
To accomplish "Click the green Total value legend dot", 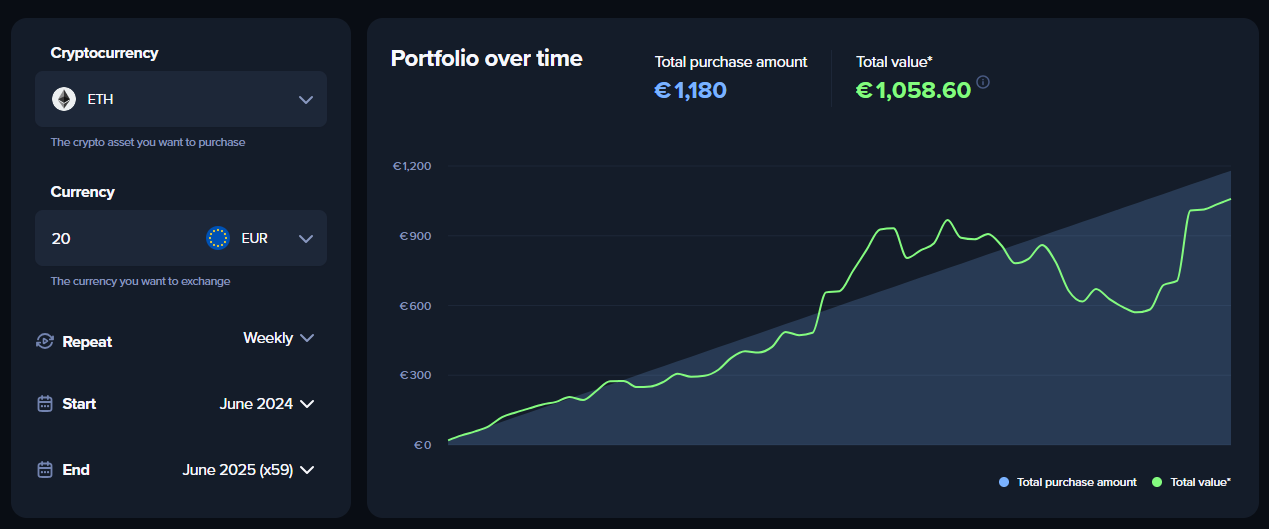I will [1157, 482].
